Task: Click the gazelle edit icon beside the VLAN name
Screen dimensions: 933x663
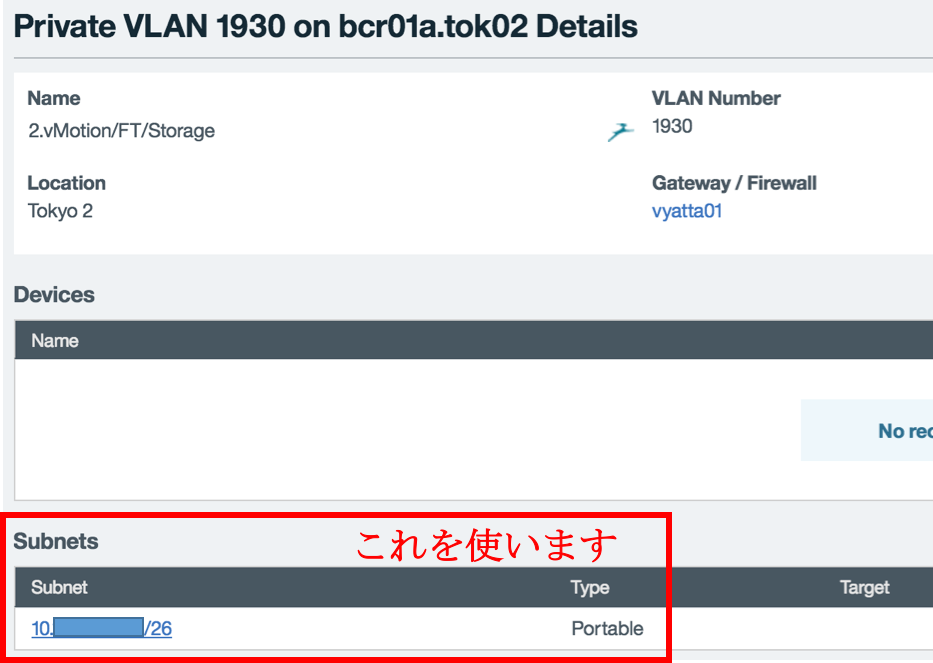Action: [620, 130]
